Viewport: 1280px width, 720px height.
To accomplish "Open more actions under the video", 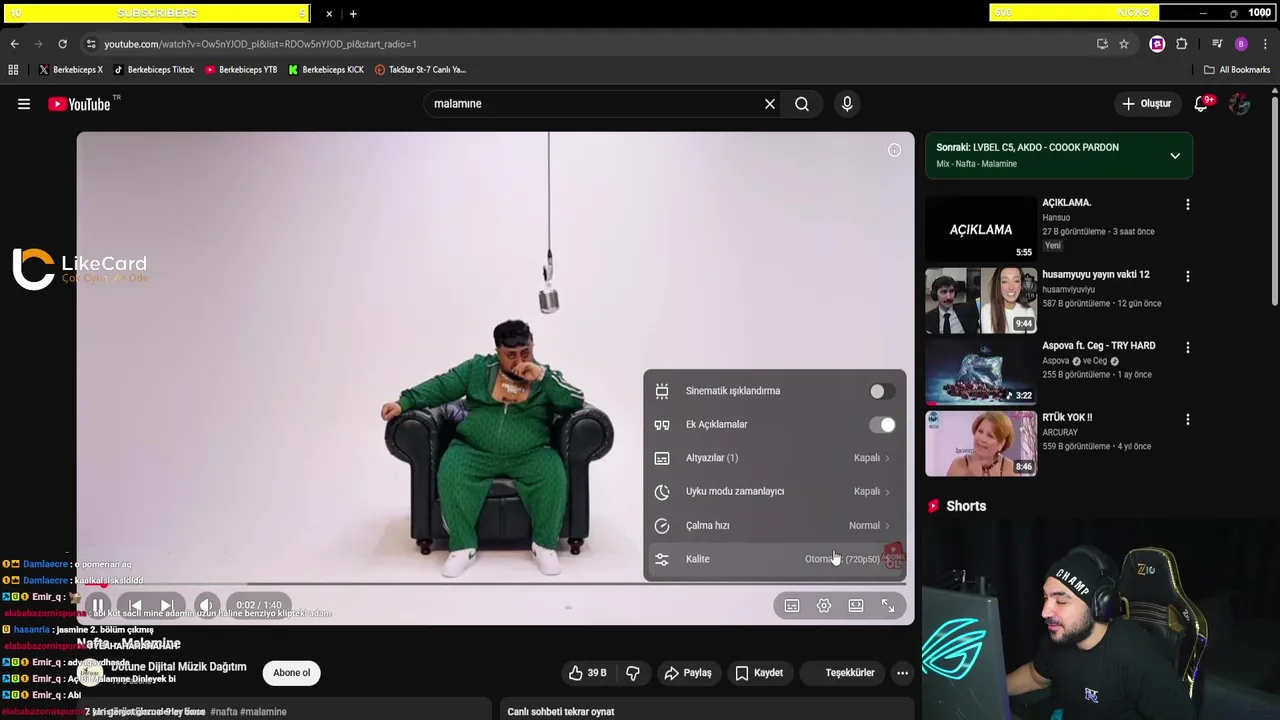I will pyautogui.click(x=902, y=673).
